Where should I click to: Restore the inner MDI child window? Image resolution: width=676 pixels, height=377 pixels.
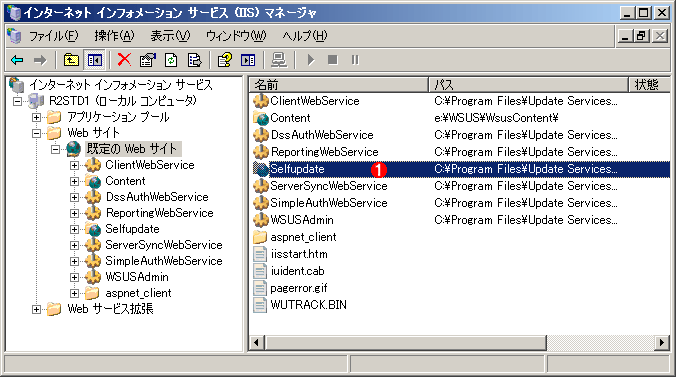point(641,36)
